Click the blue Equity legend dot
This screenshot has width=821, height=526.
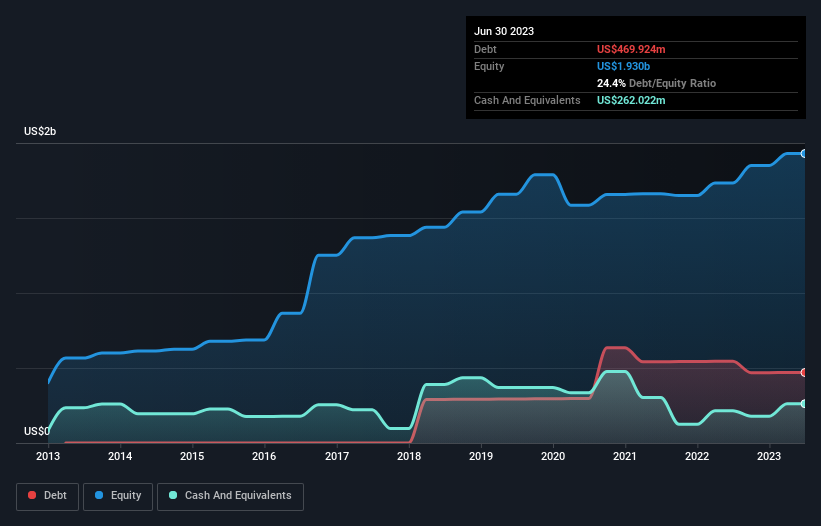(99, 495)
